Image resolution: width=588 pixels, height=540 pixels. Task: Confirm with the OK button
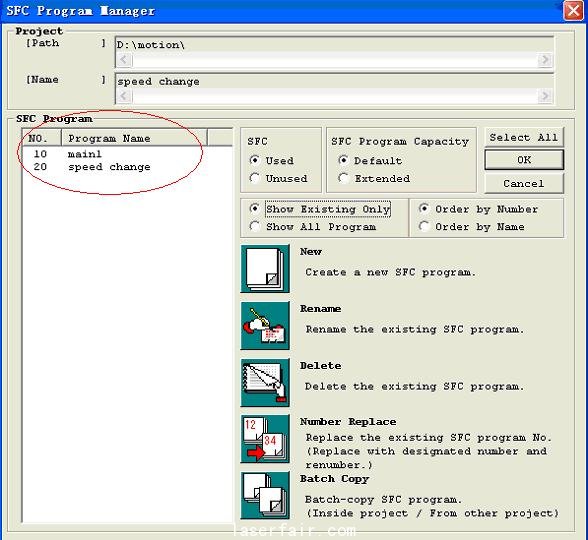(524, 160)
